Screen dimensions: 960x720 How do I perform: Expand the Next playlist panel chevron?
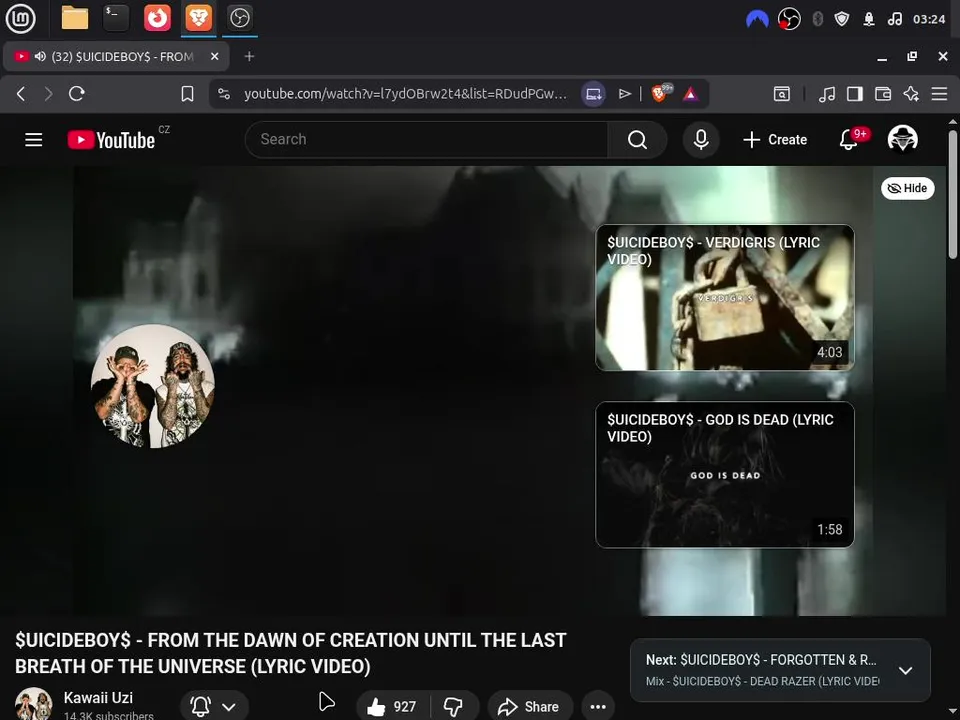(905, 670)
